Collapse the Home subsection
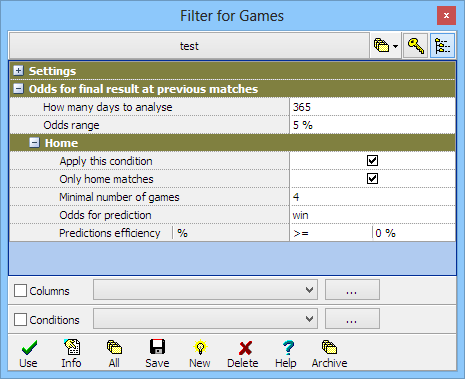Viewport: 465px width, 379px height. tap(34, 143)
